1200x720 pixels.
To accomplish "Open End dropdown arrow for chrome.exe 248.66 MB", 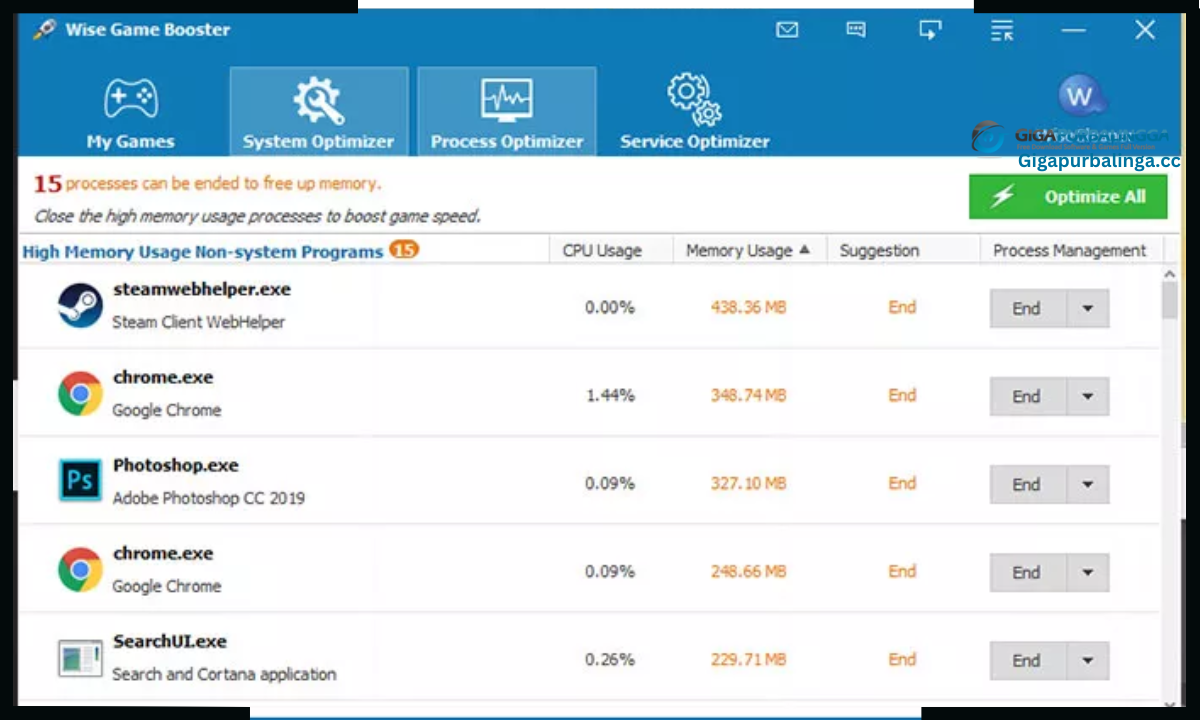I will tap(1088, 572).
